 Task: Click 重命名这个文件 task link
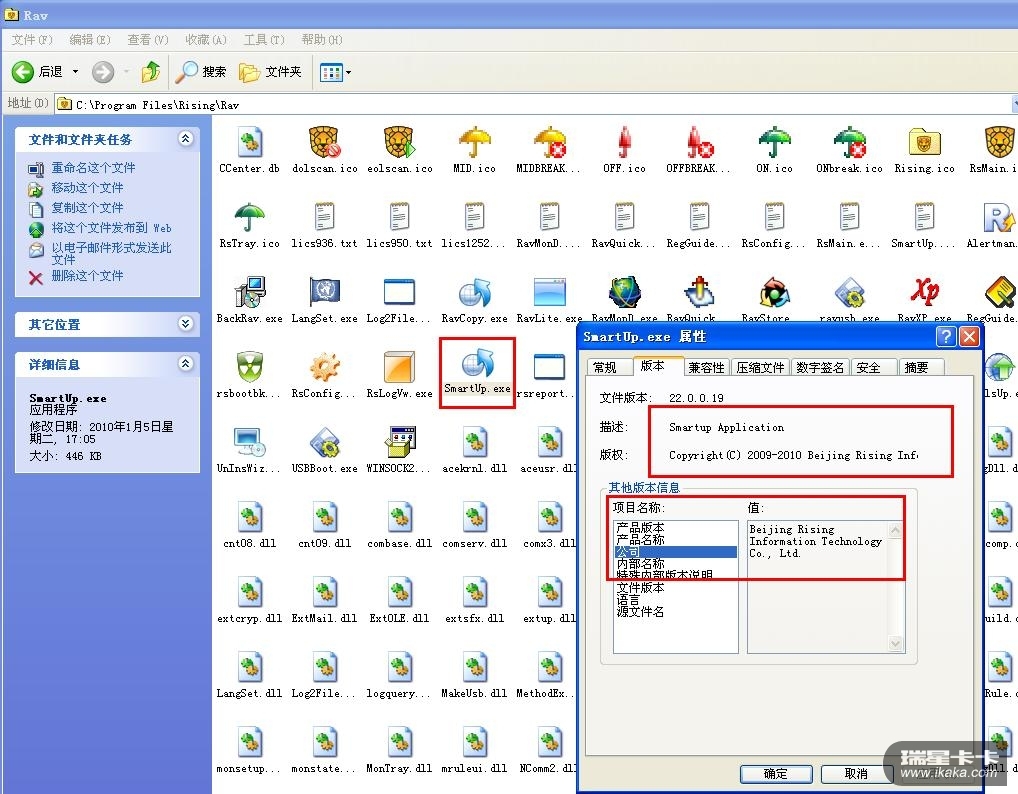[93, 167]
